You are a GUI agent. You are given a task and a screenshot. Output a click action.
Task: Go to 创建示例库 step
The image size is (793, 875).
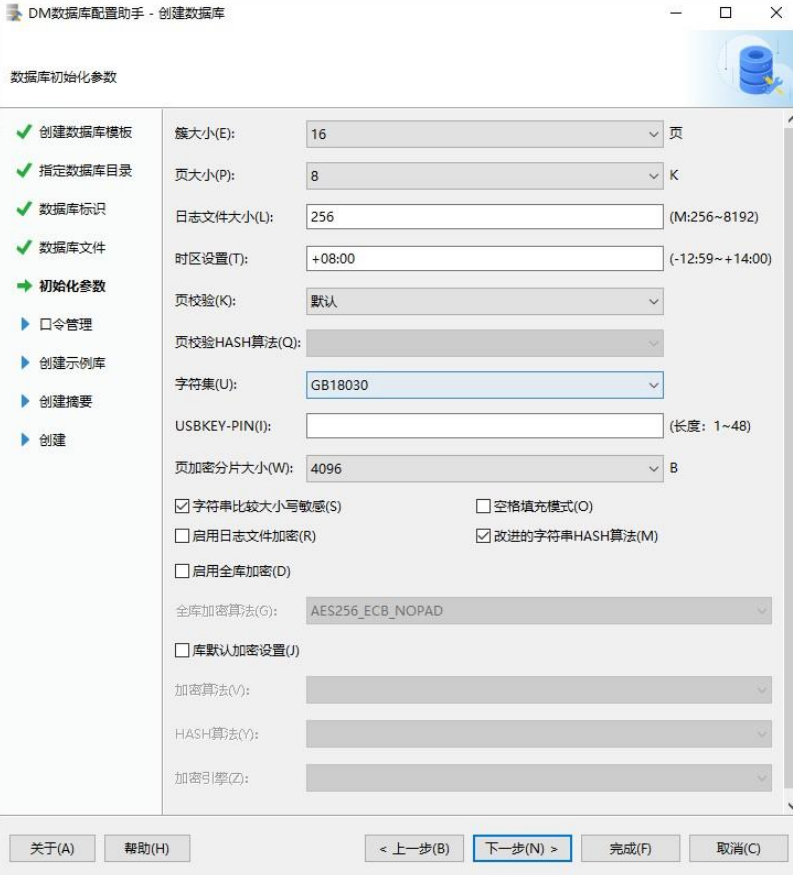(72, 363)
